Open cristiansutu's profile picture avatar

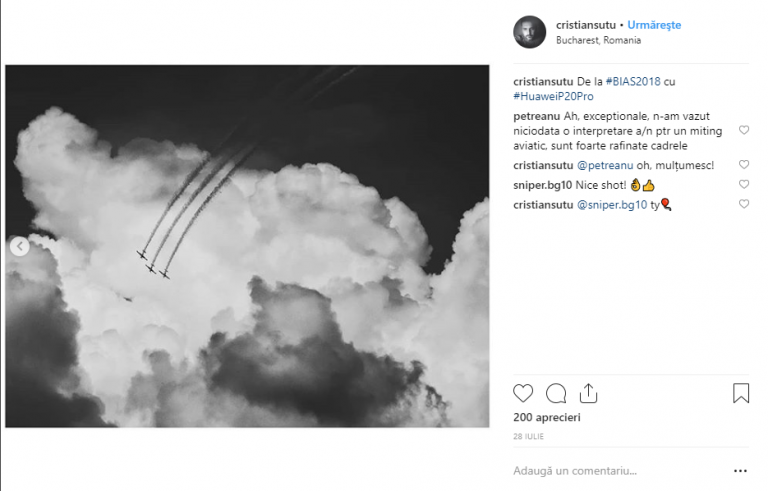529,32
